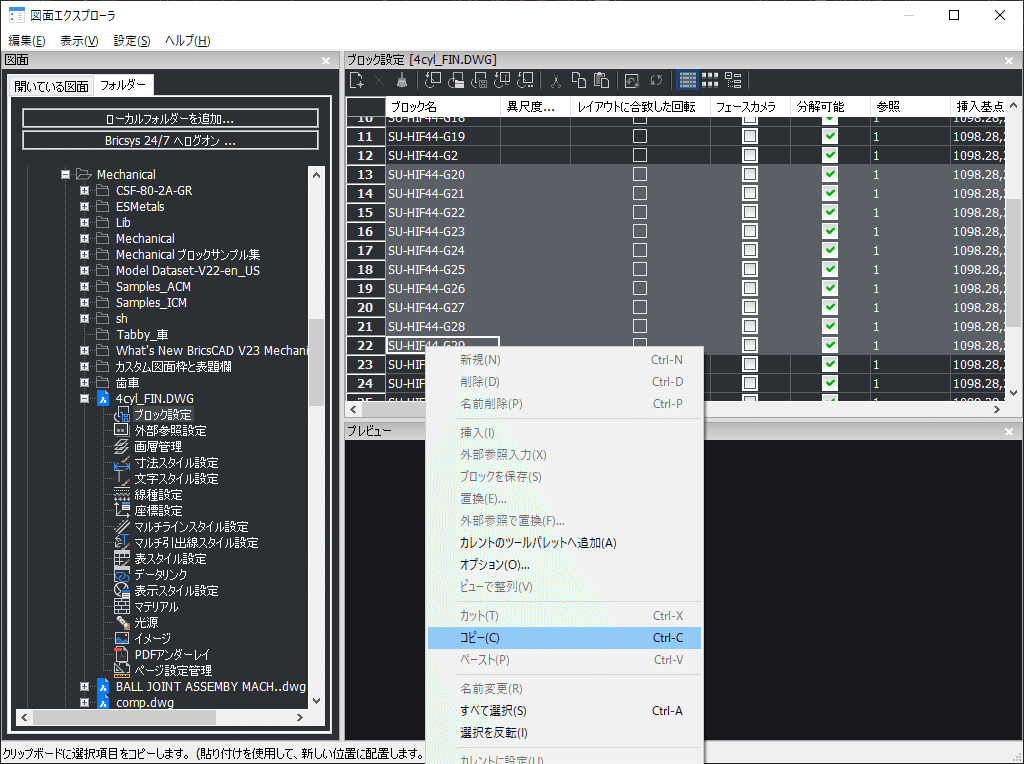This screenshot has height=764, width=1024.
Task: Open 座標設定 node
Action: tap(158, 511)
